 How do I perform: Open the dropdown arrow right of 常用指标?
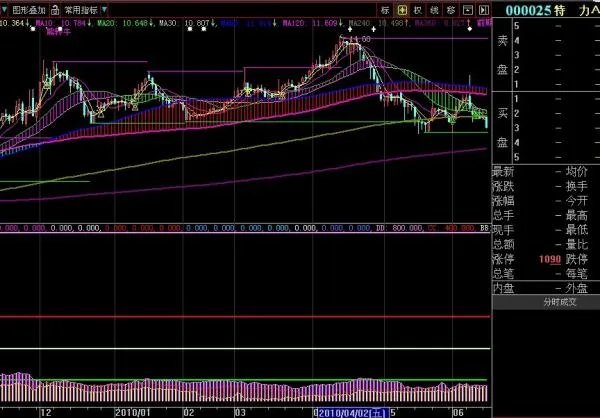pyautogui.click(x=105, y=10)
